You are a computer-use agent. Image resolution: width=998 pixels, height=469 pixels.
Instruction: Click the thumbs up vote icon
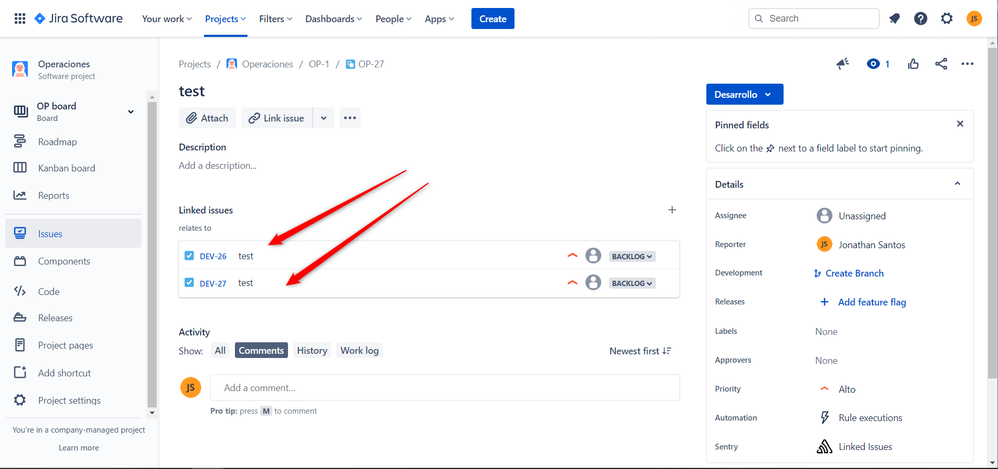tap(914, 64)
